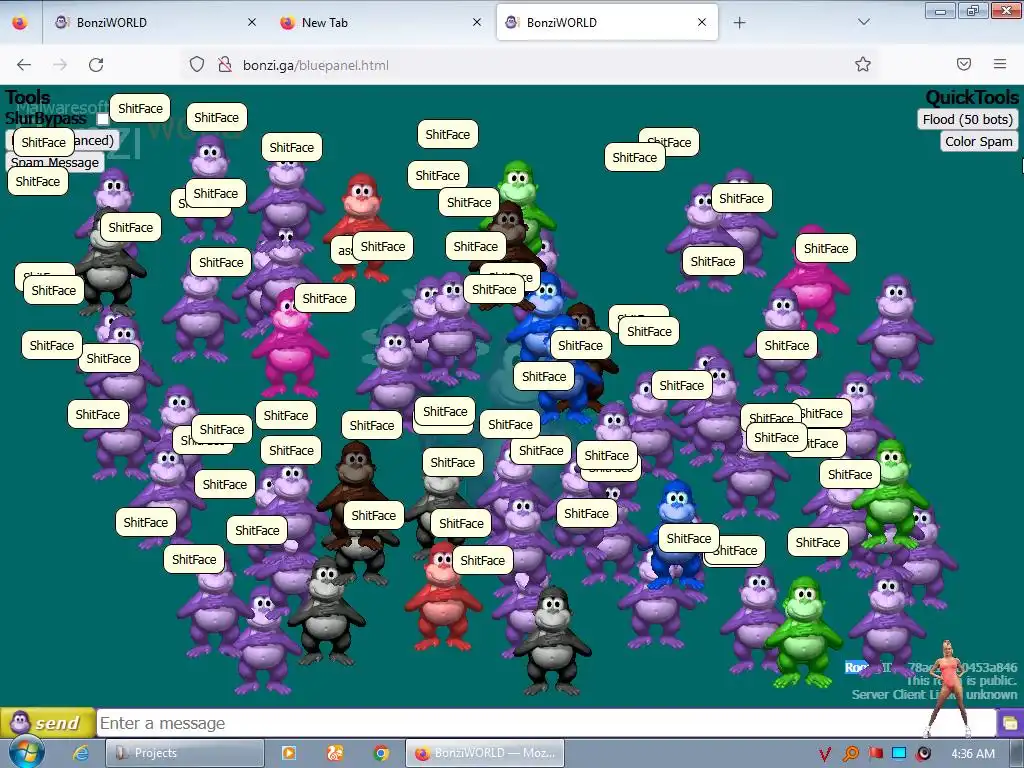Toggle the SlurBypass checkbox
This screenshot has width=1024, height=768.
coord(103,119)
